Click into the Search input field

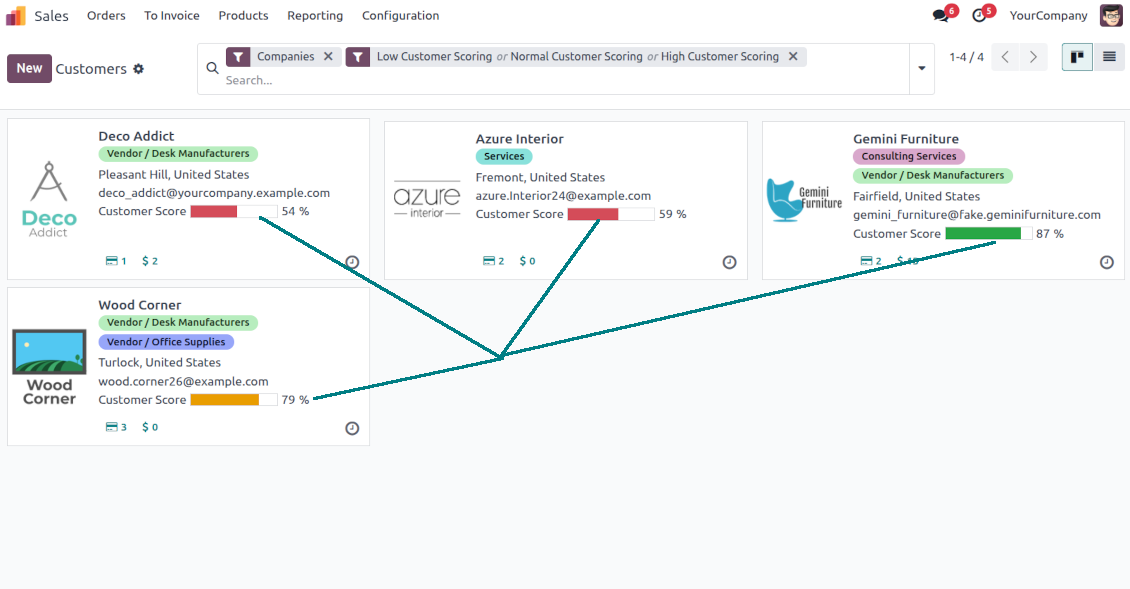coord(560,80)
